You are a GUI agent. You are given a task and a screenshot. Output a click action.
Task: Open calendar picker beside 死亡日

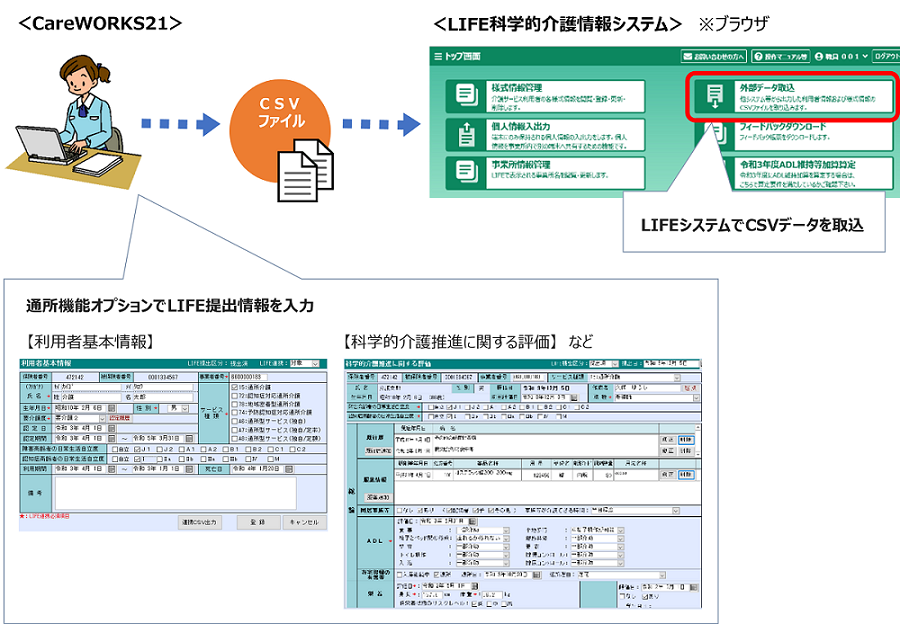[289, 469]
